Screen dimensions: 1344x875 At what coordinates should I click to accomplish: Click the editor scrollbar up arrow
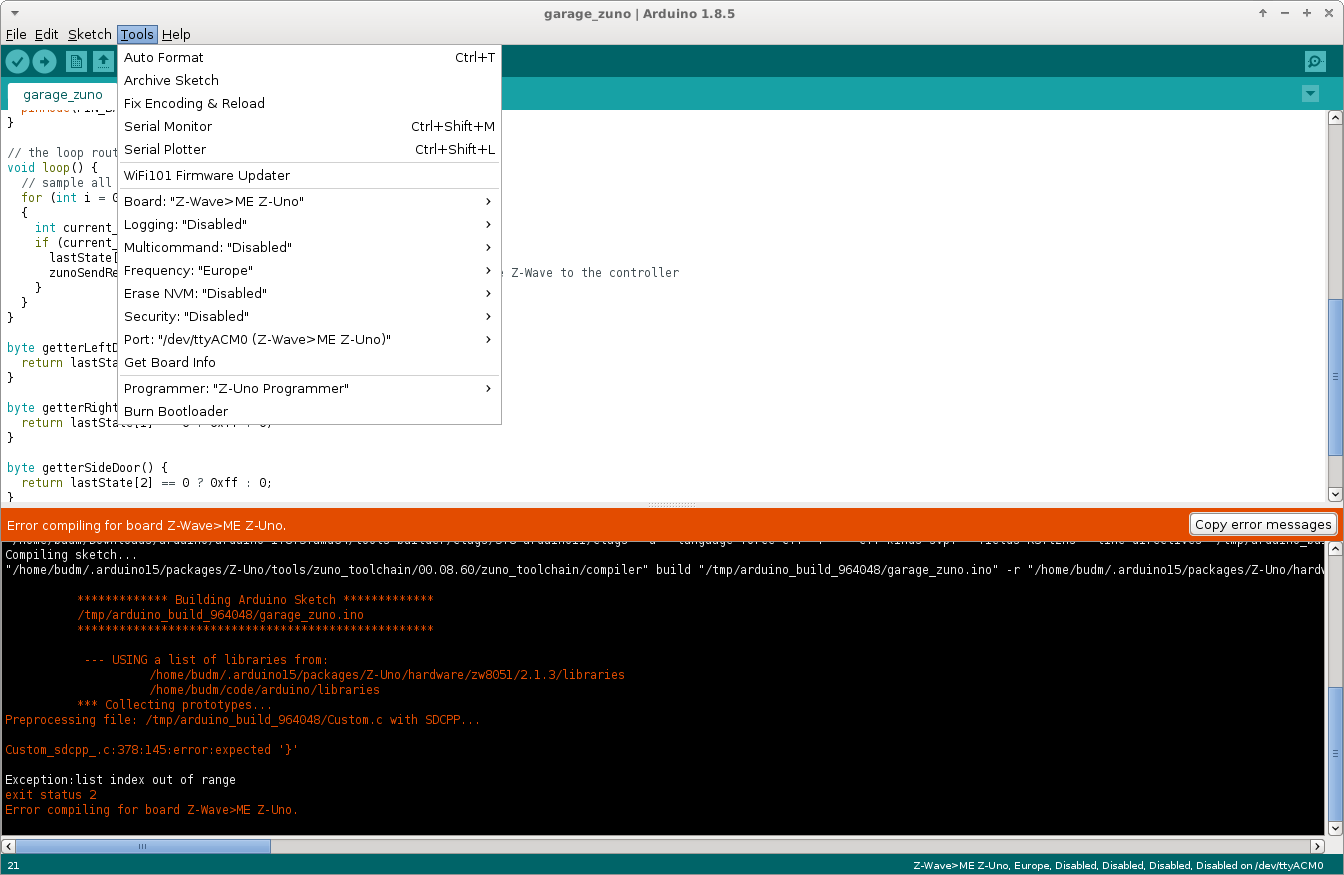[1335, 118]
